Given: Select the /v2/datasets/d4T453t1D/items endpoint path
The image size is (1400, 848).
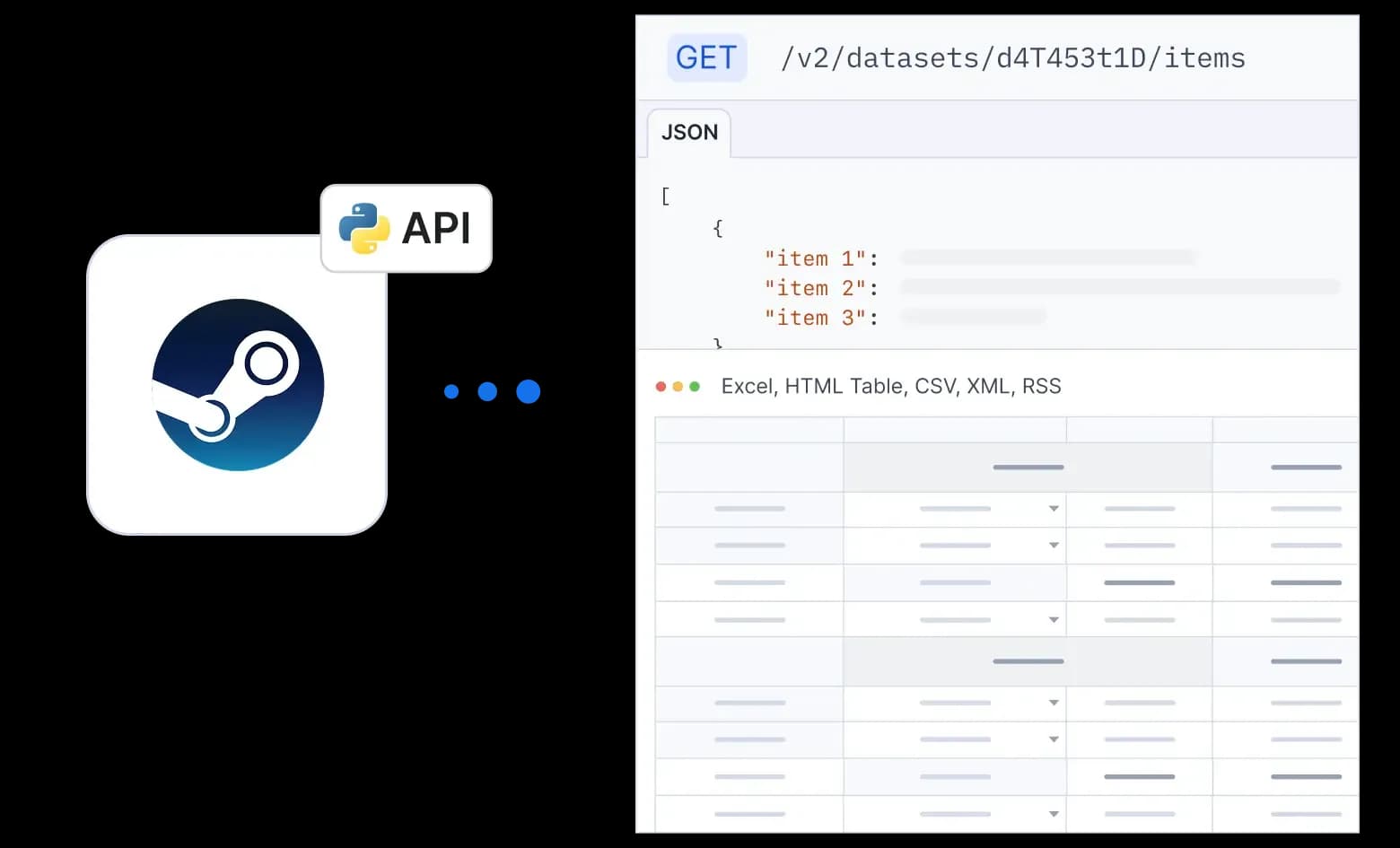Looking at the screenshot, I should point(1012,58).
